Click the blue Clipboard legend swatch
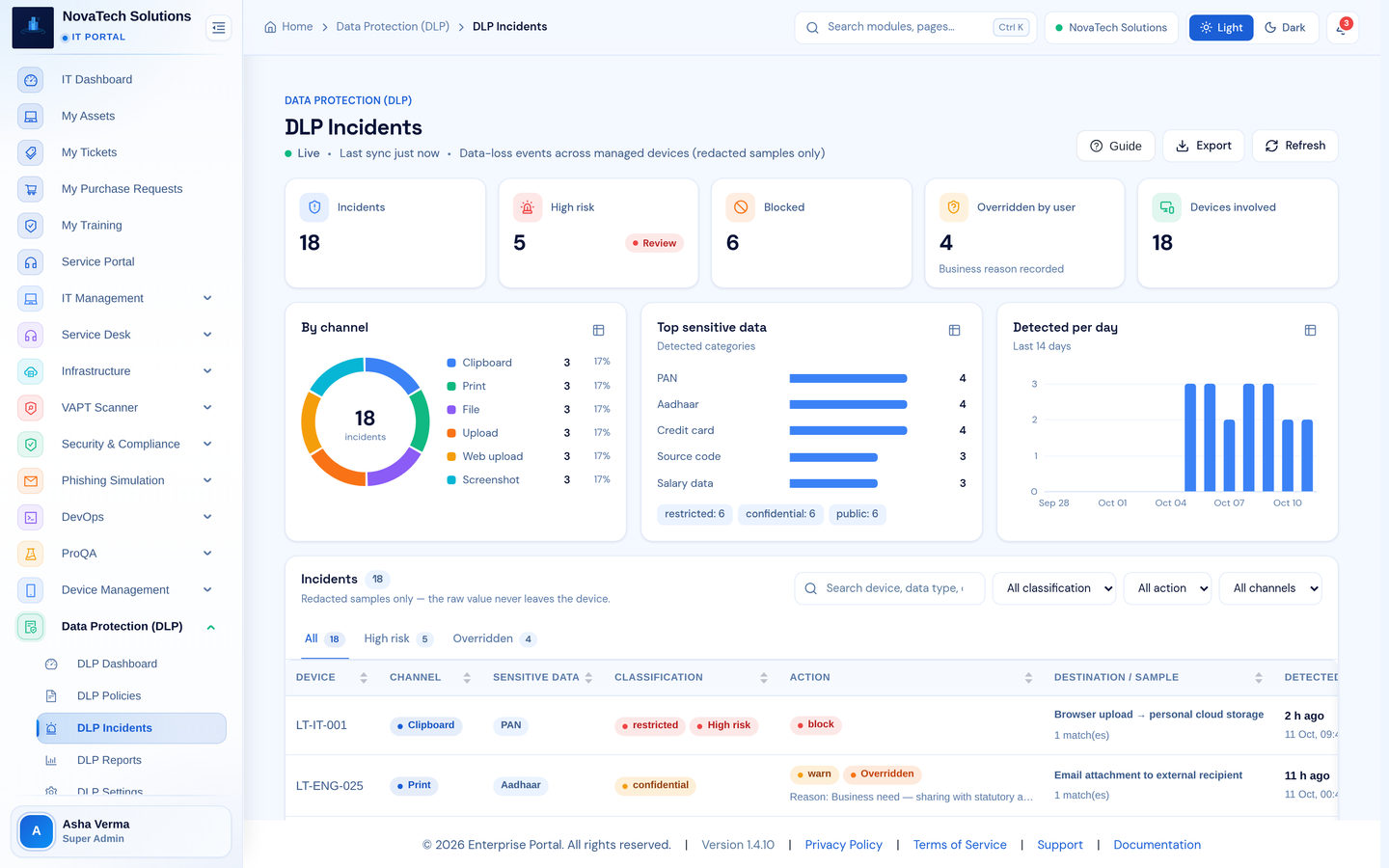The height and width of the screenshot is (868, 1389). [451, 363]
